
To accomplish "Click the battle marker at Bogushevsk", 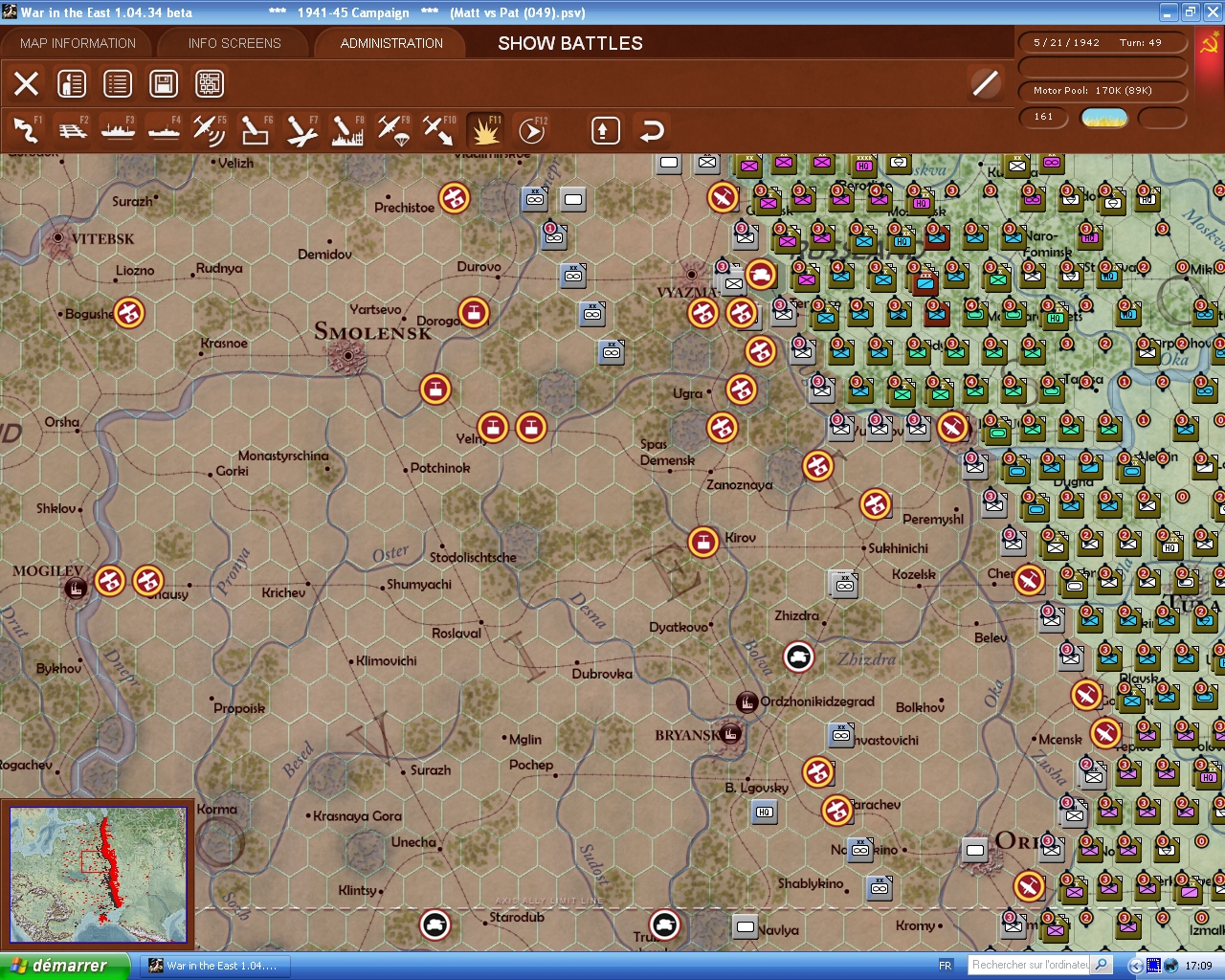I will pos(129,313).
